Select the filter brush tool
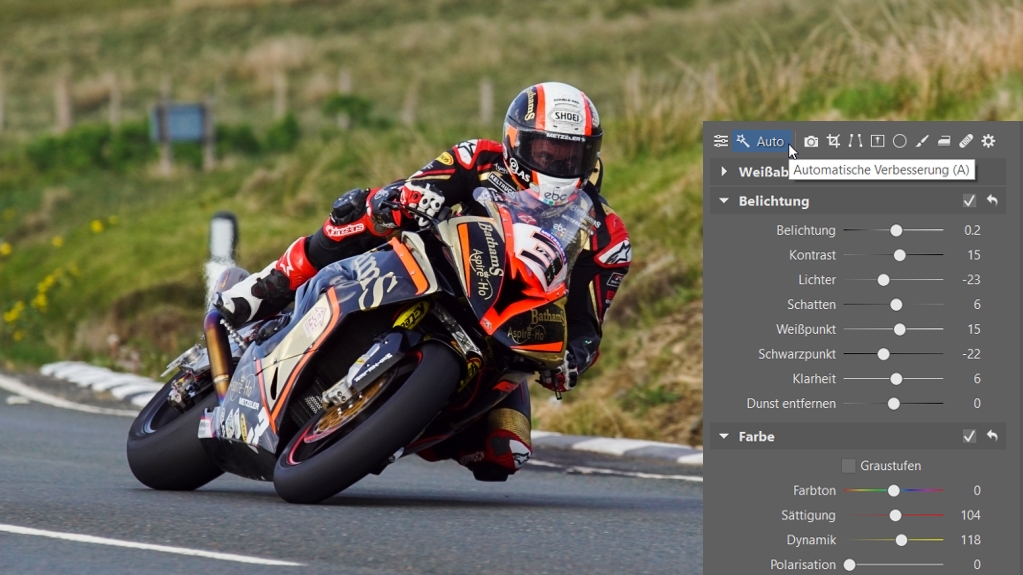 tap(922, 141)
